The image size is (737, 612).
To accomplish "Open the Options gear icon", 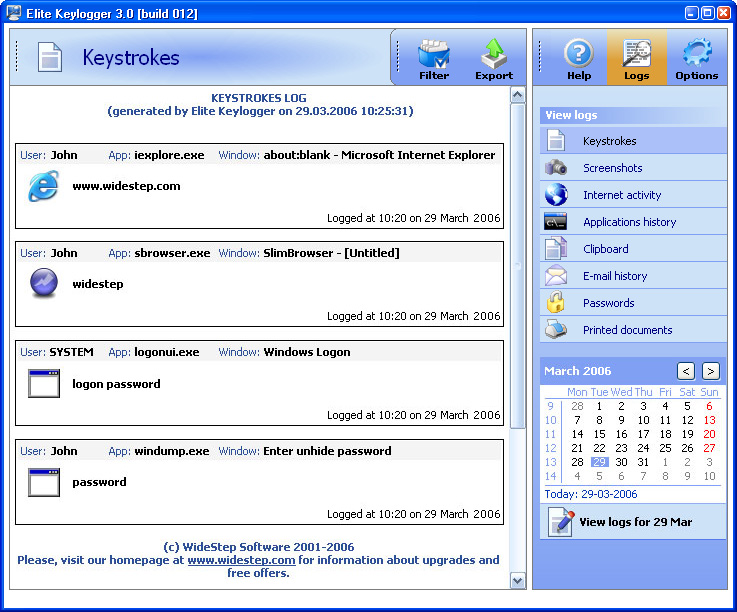I will point(696,58).
